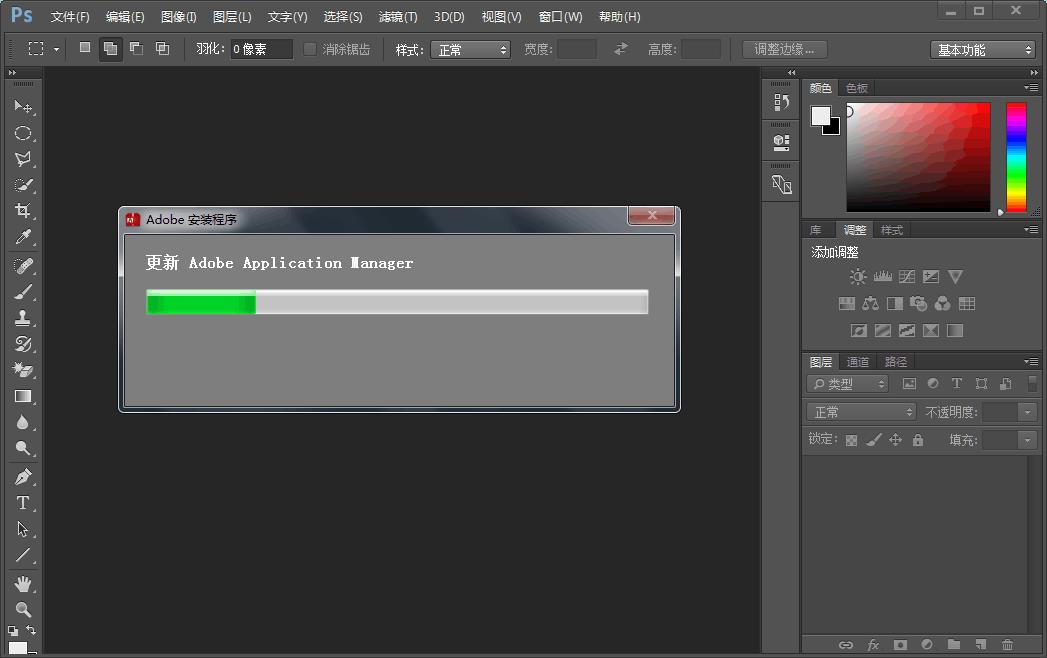This screenshot has width=1047, height=658.
Task: Select the Dodge tool
Action: point(23,448)
